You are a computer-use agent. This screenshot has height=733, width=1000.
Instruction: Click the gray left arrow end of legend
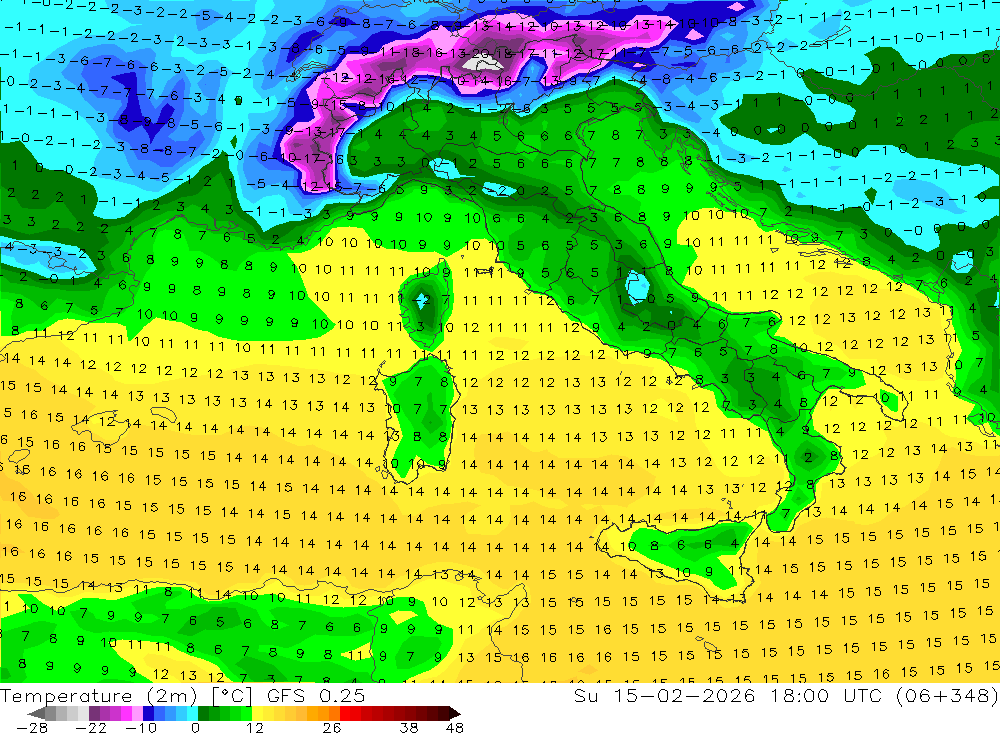tap(36, 714)
